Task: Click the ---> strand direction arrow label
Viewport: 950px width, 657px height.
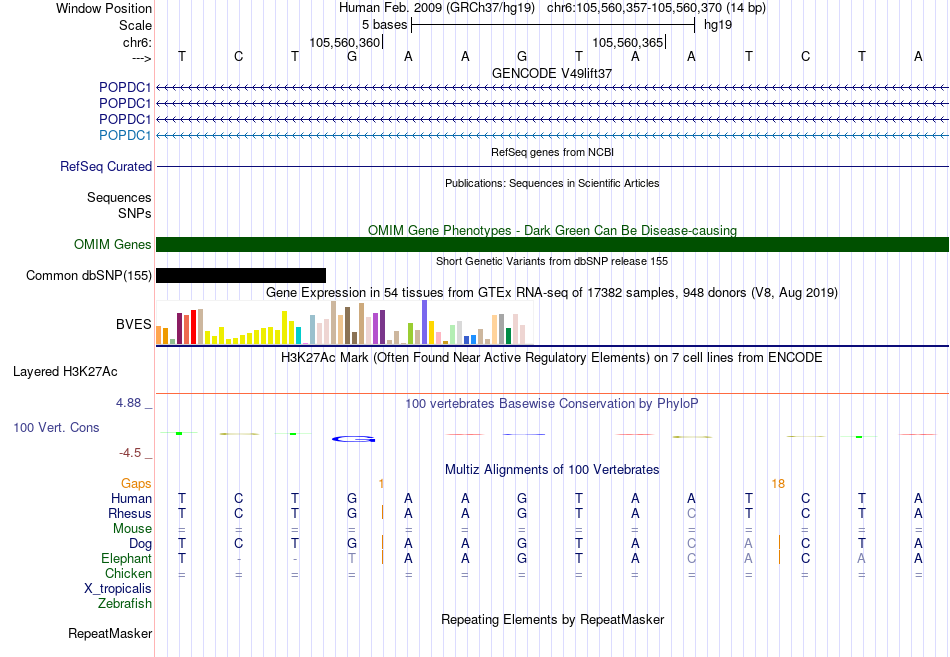Action: pos(141,58)
